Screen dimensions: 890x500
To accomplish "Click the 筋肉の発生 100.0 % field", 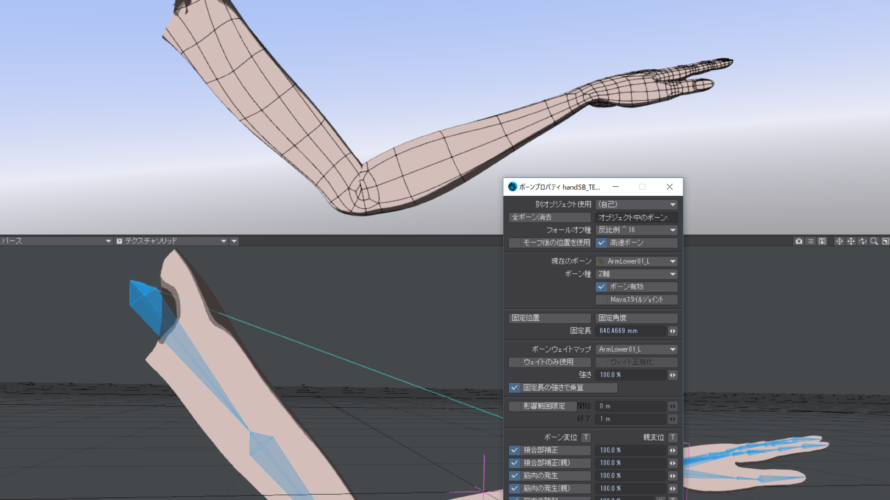I will (x=631, y=476).
